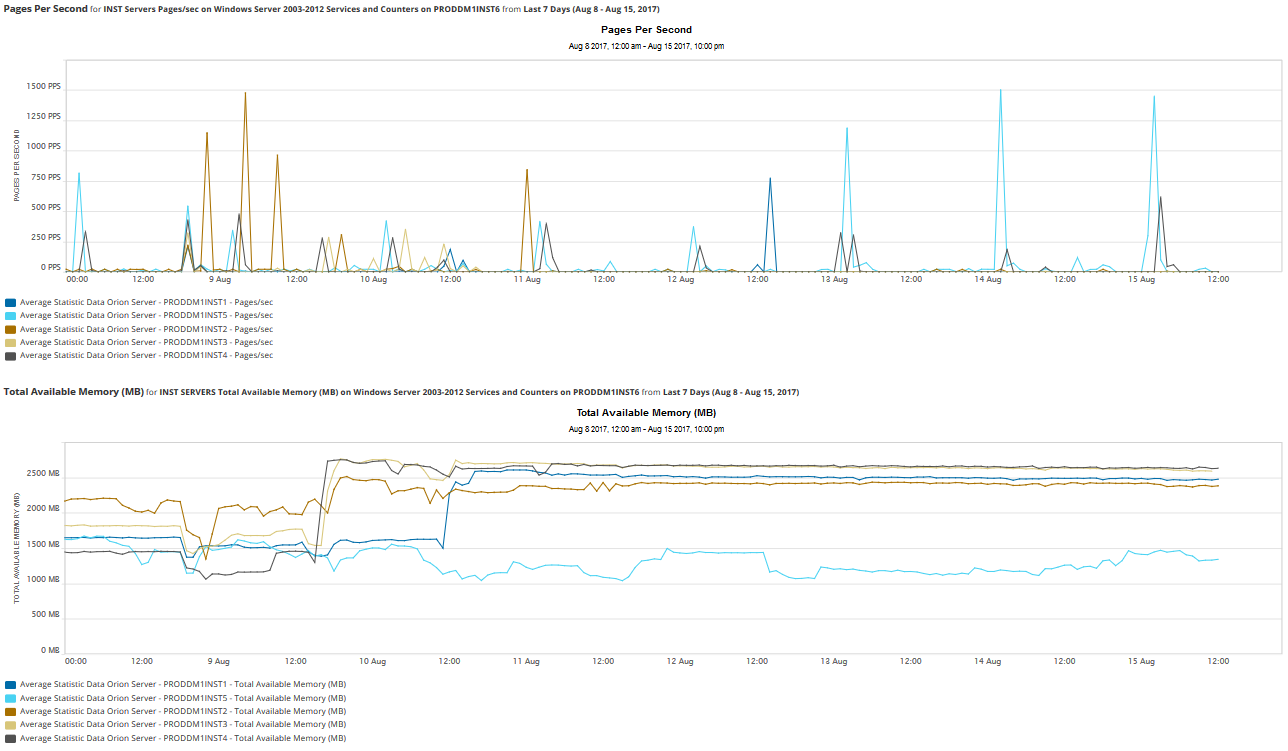Click the date range subtitle under Pages Per Second title

[646, 47]
